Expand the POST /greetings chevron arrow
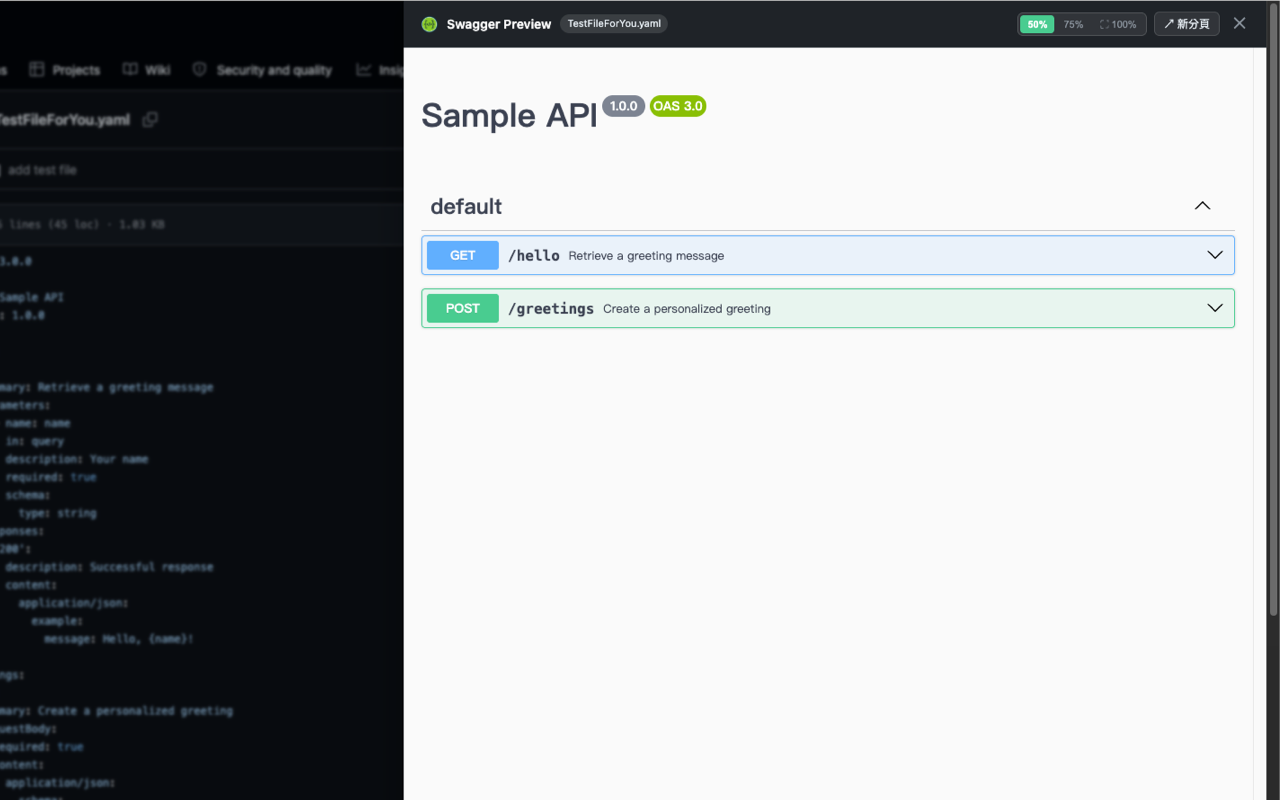Image resolution: width=1280 pixels, height=800 pixels. [x=1215, y=308]
